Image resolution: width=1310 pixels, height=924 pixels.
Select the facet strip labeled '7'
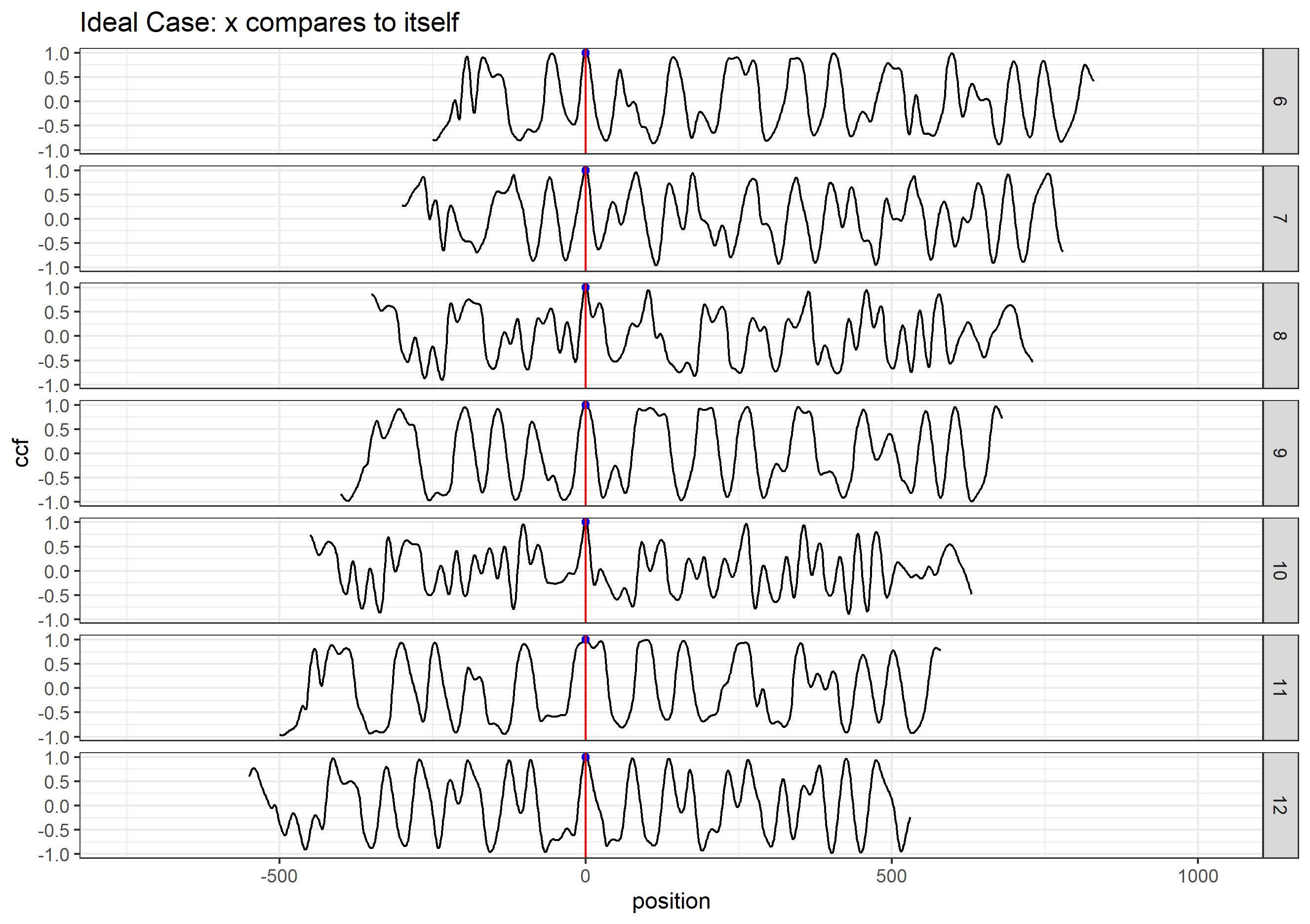(1280, 219)
